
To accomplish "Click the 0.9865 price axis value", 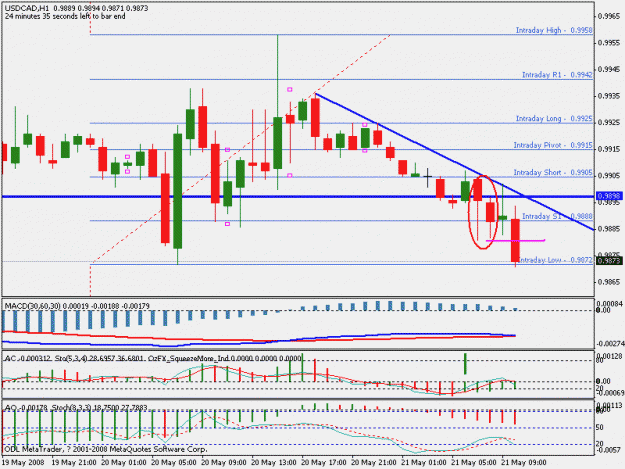I will point(610,282).
